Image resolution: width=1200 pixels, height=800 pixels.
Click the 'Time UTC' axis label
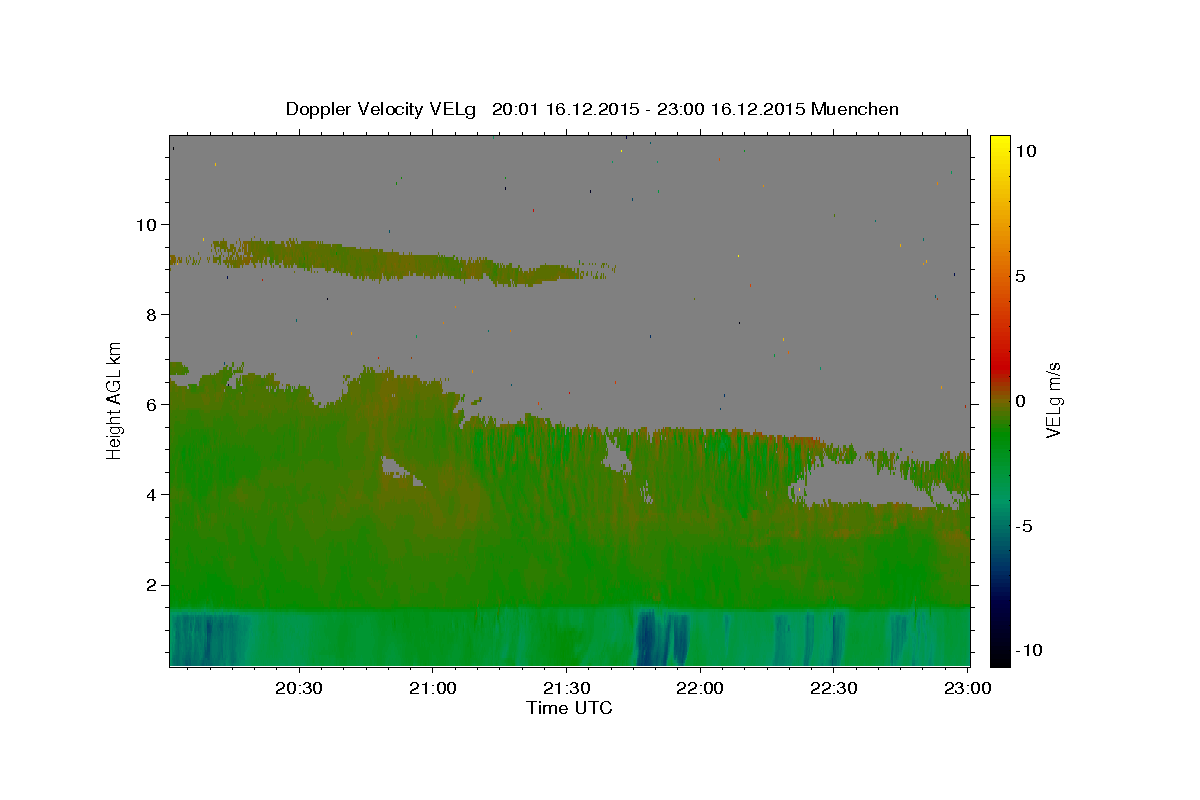tap(569, 708)
